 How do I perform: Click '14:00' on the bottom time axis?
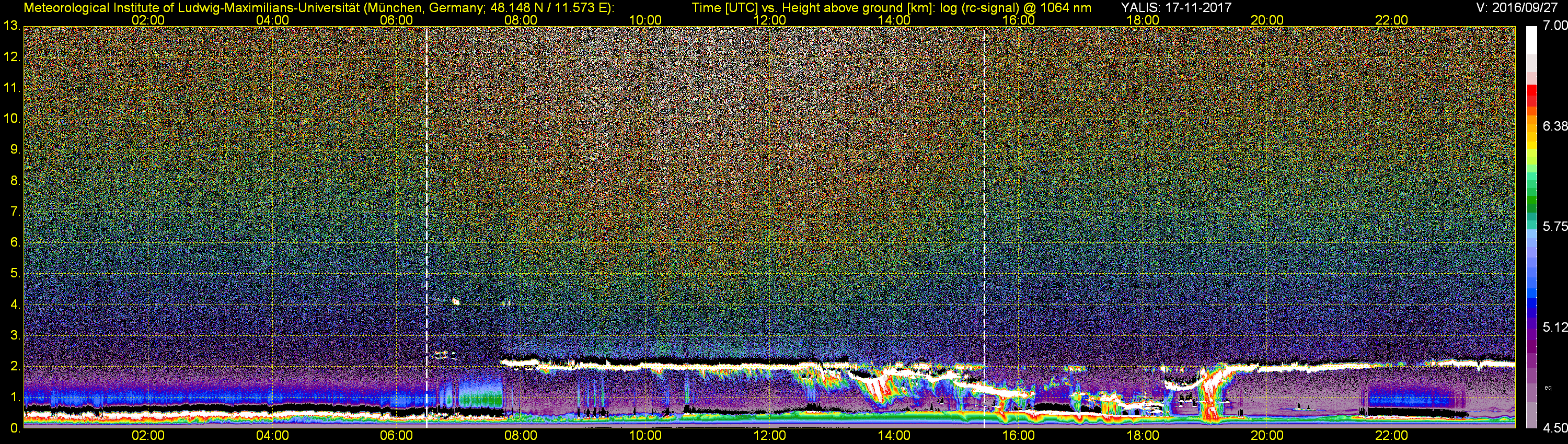point(894,436)
